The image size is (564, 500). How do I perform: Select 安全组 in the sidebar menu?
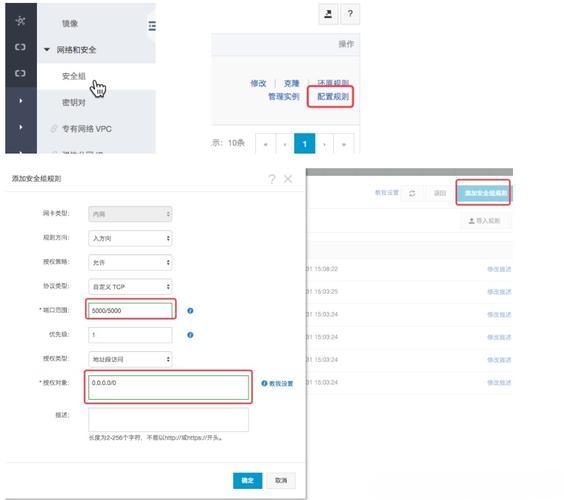point(74,76)
